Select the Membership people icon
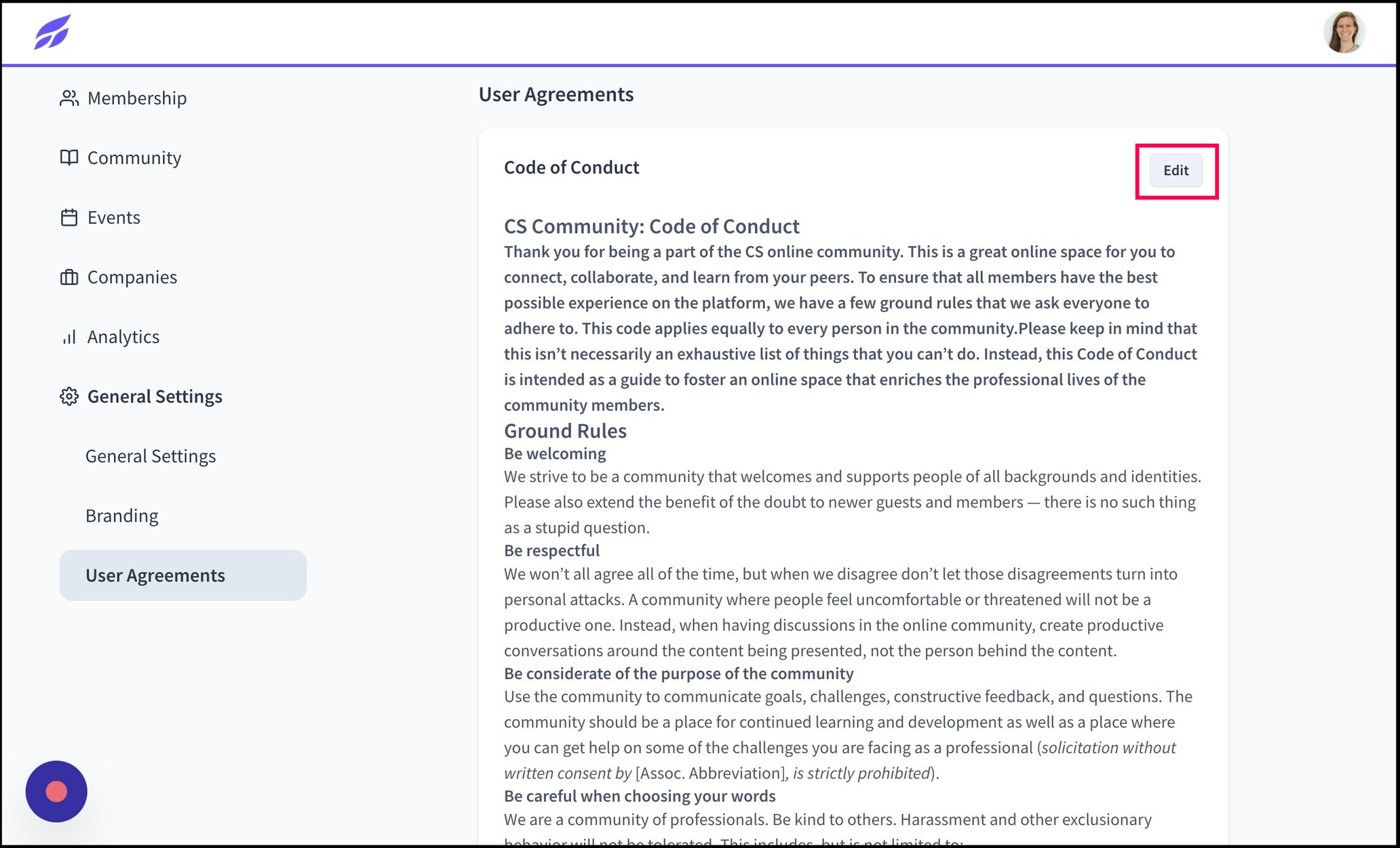This screenshot has height=848, width=1400. tap(69, 97)
